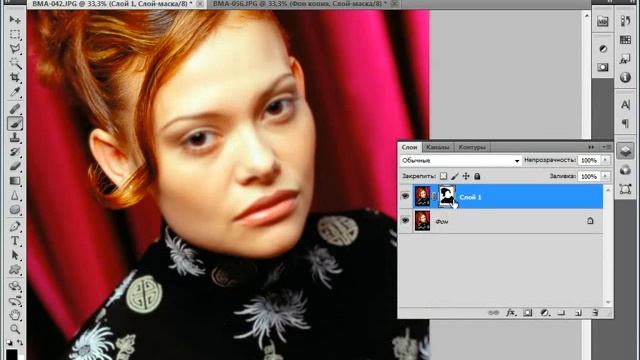Select the Healing Brush tool
Screen dimensions: 640x360
pos(15,109)
